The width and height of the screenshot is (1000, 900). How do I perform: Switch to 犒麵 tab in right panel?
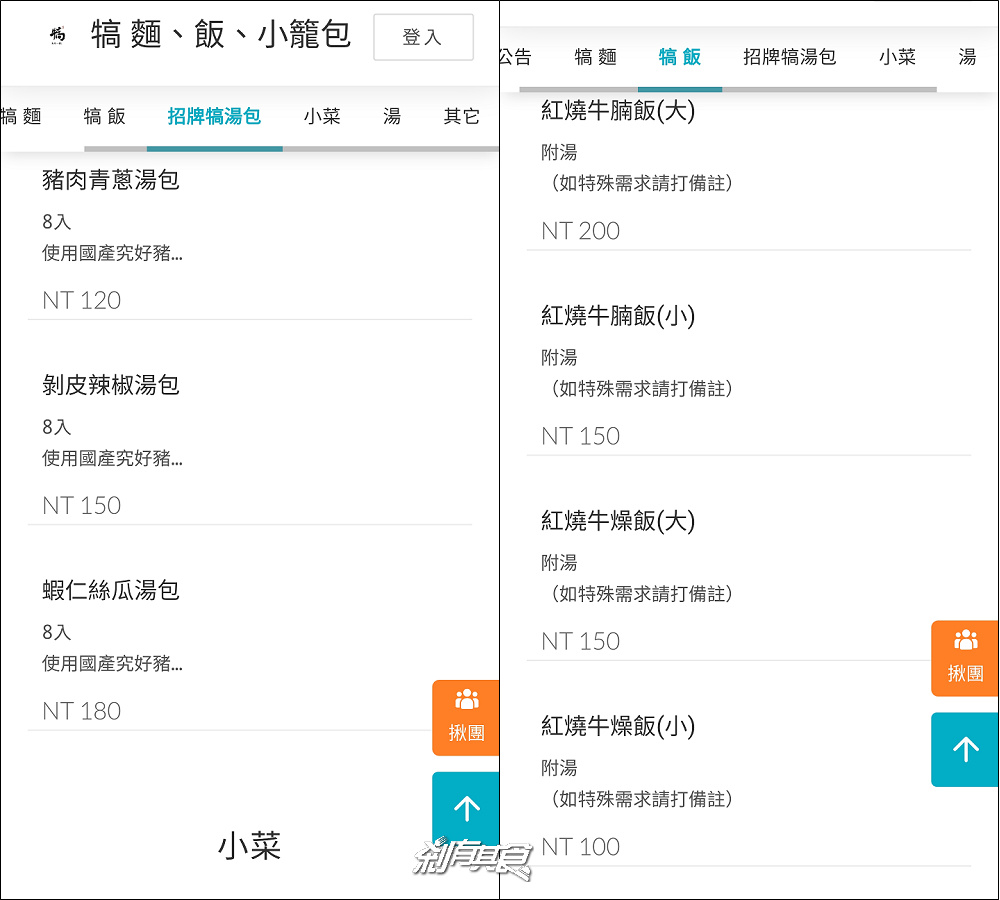click(596, 57)
